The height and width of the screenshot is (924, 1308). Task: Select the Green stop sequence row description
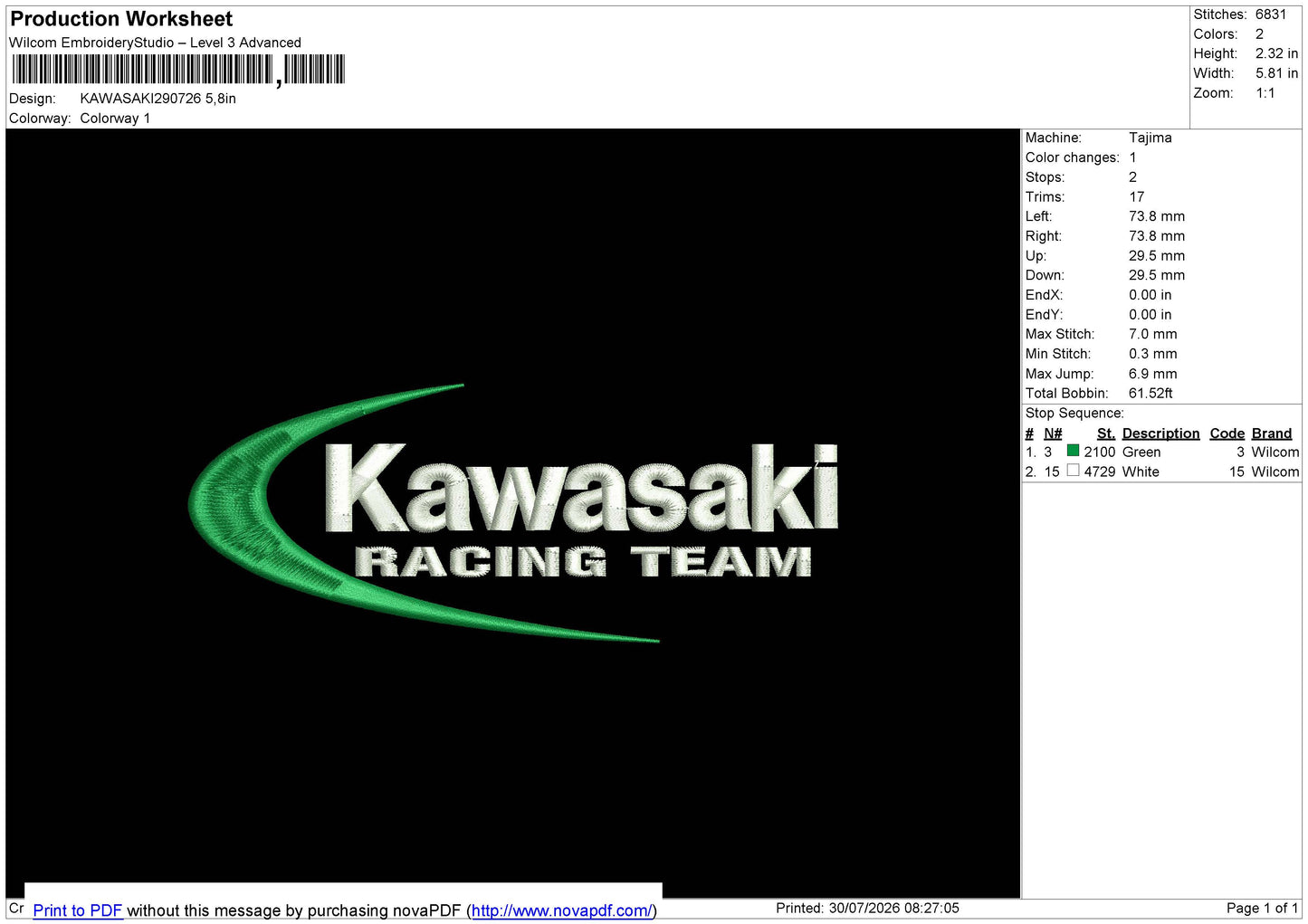(x=1141, y=452)
